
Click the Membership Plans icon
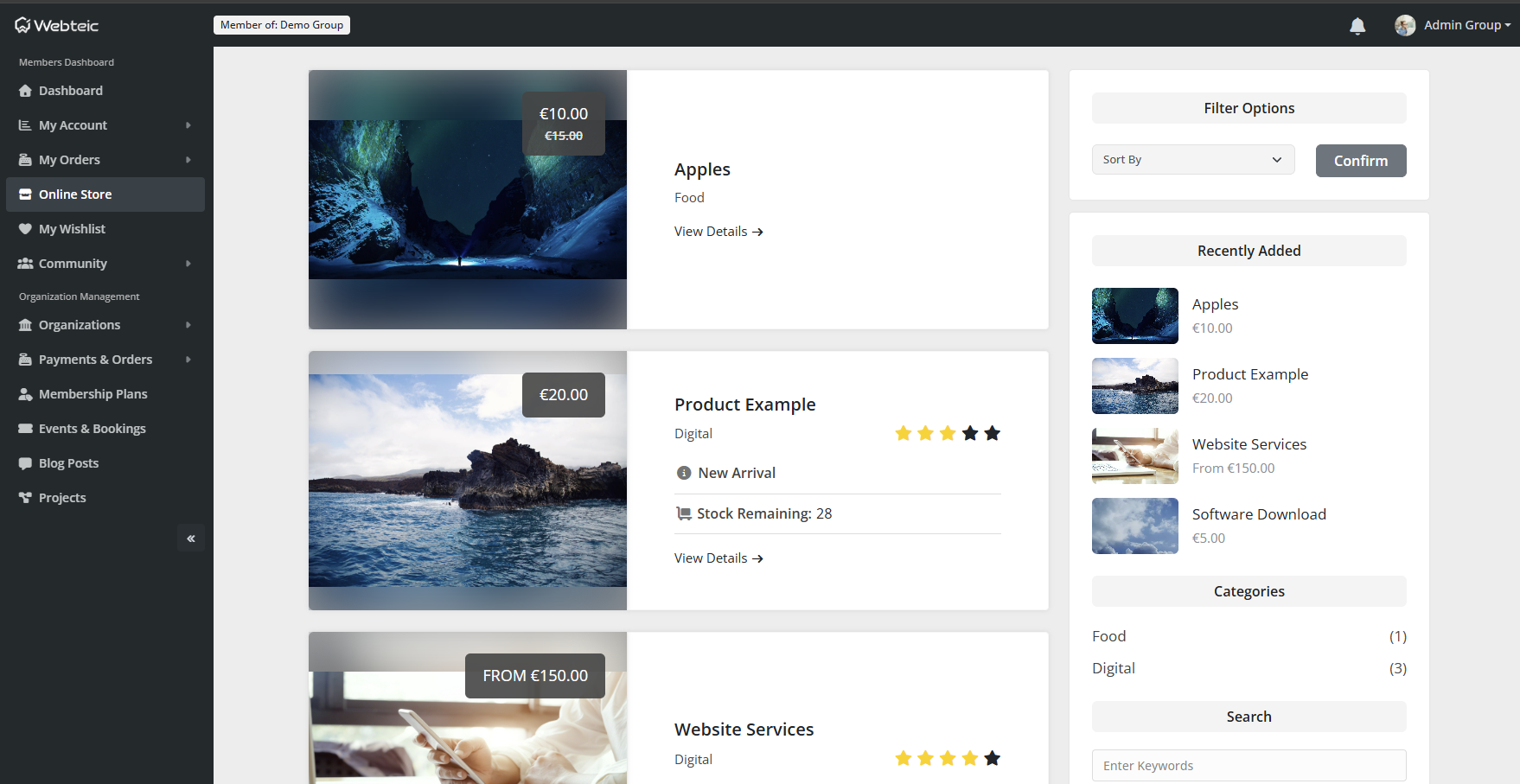pos(25,394)
